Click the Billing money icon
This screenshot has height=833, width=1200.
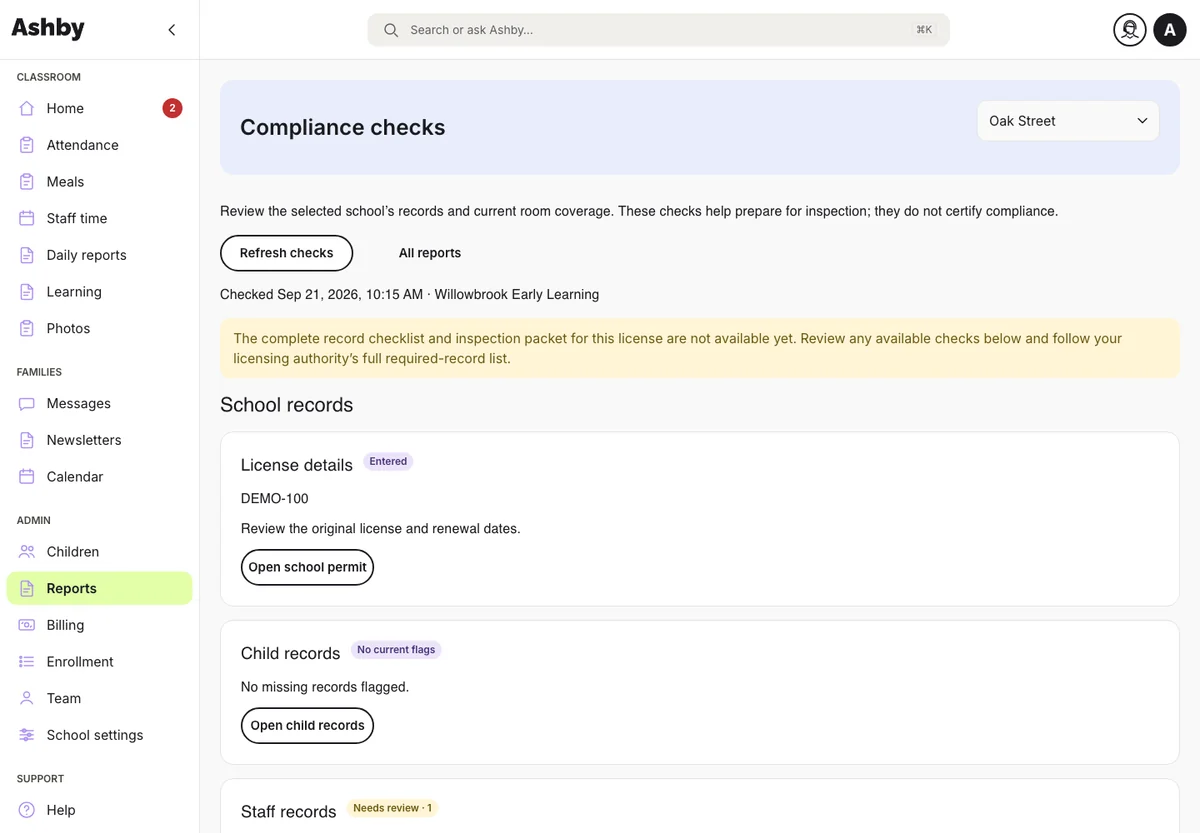pyautogui.click(x=27, y=625)
